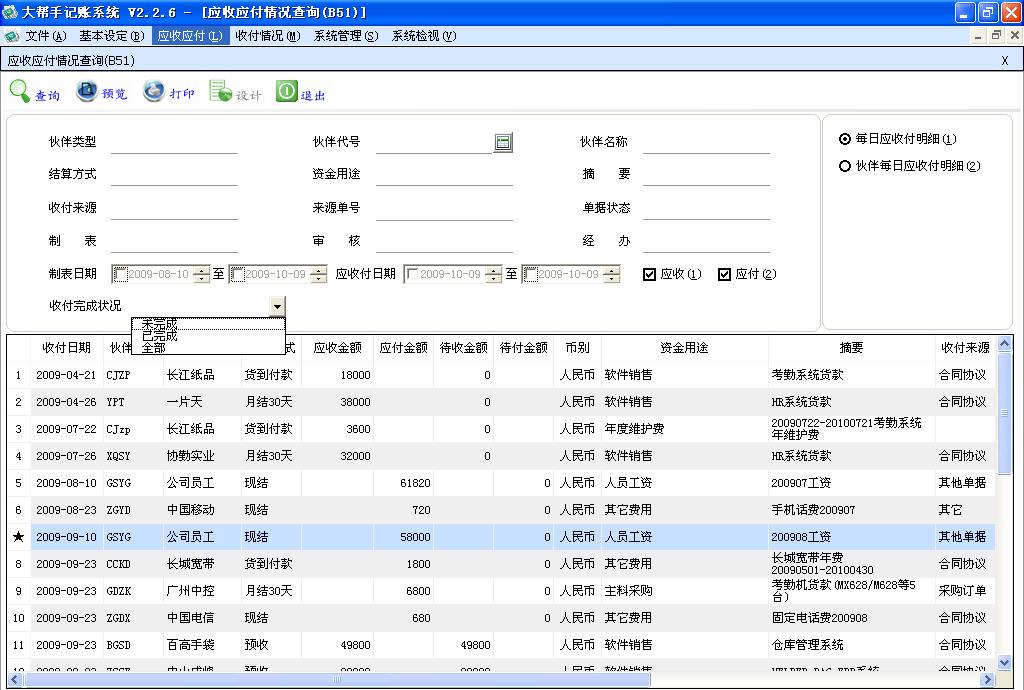Click the table's vertical scrollbar thumb

(x=1004, y=413)
